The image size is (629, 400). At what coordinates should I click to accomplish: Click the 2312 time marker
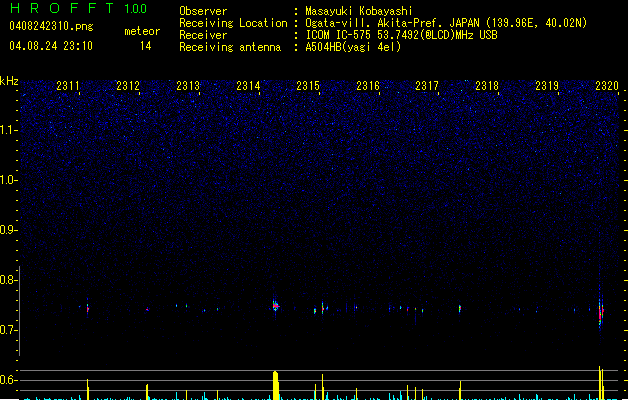click(128, 86)
